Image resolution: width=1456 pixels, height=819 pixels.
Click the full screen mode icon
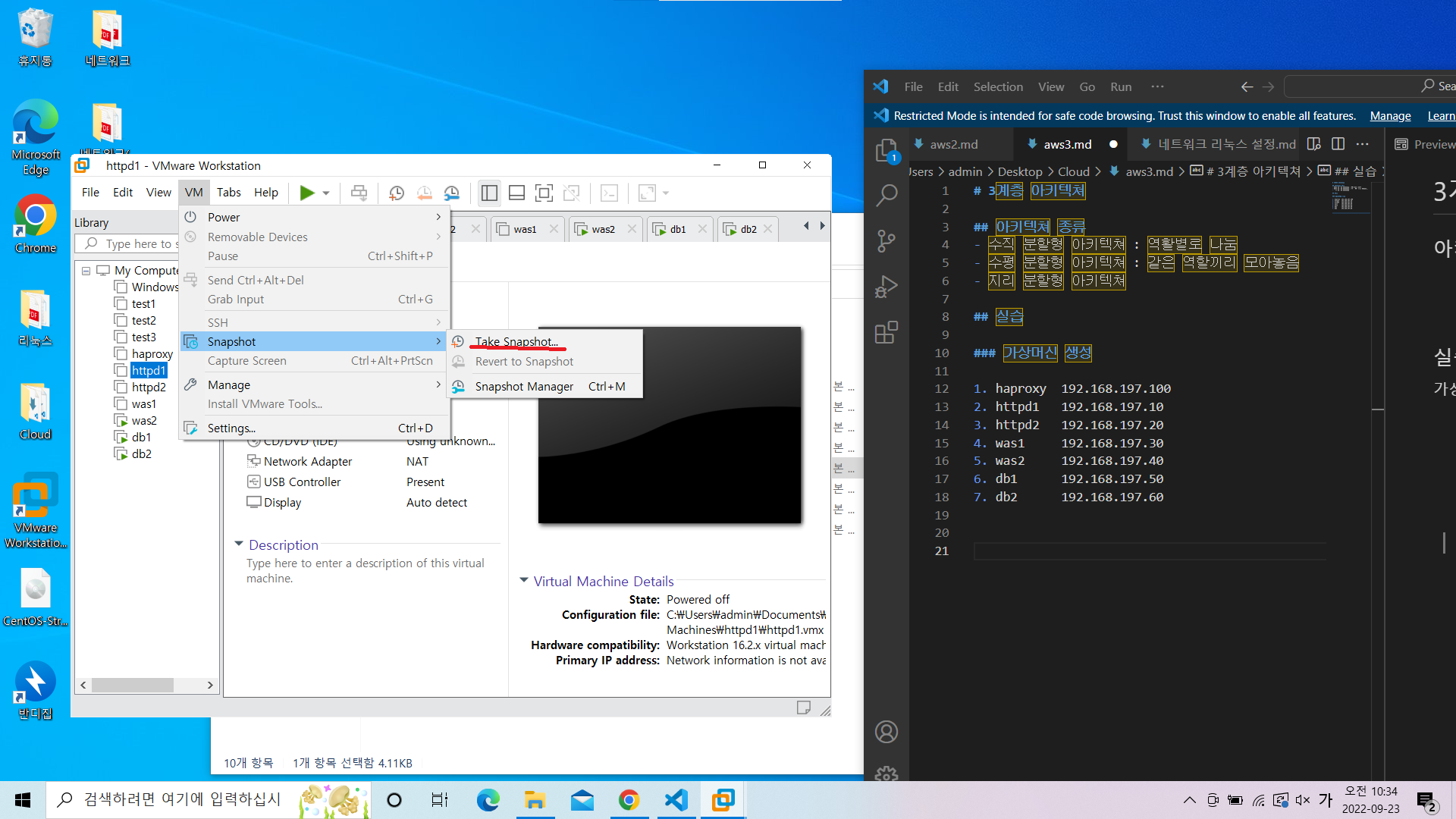[544, 193]
